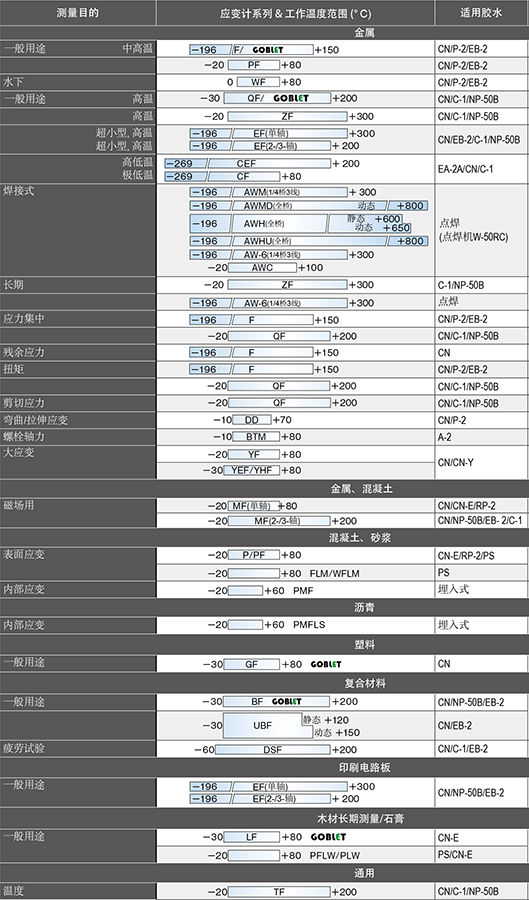Click the FLM/WFLM series label
Screen dimensions: 529x900
pos(334,573)
